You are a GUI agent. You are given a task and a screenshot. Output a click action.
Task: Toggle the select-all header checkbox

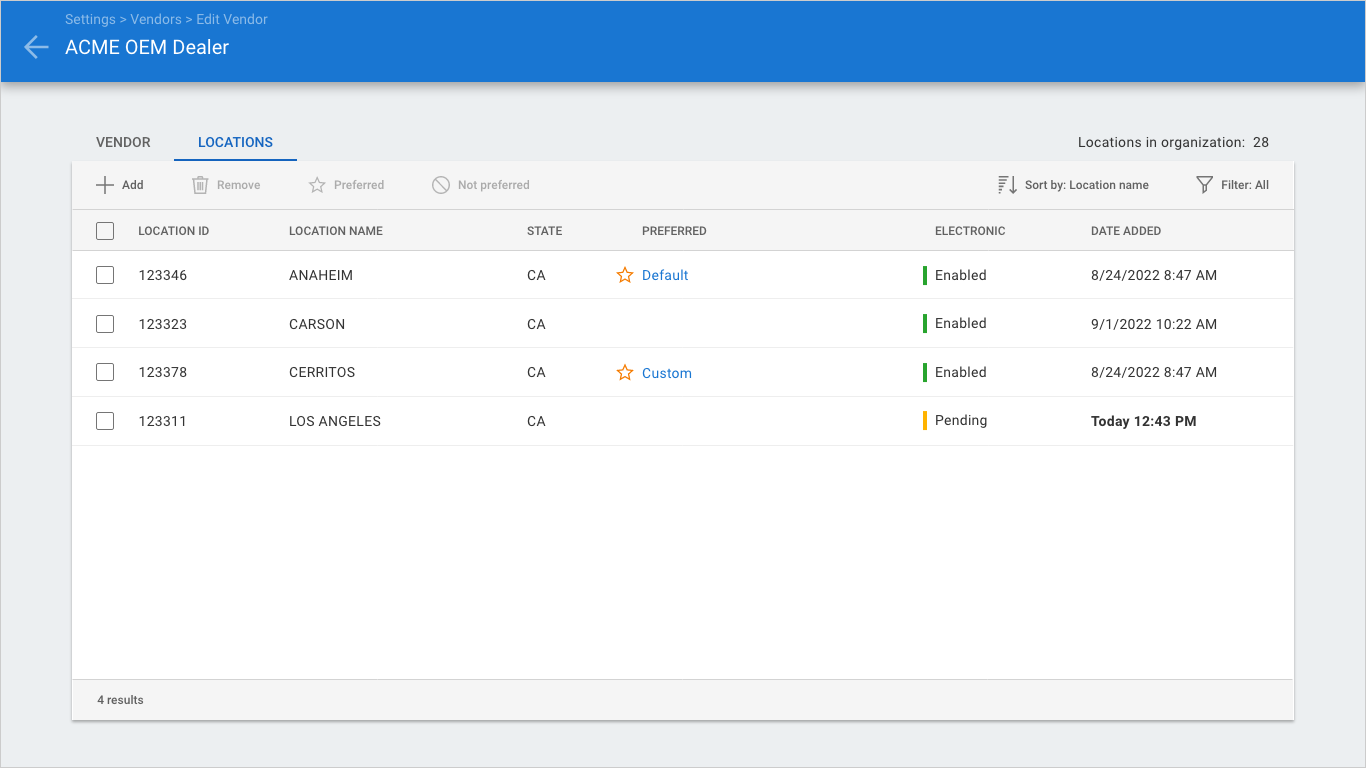105,231
